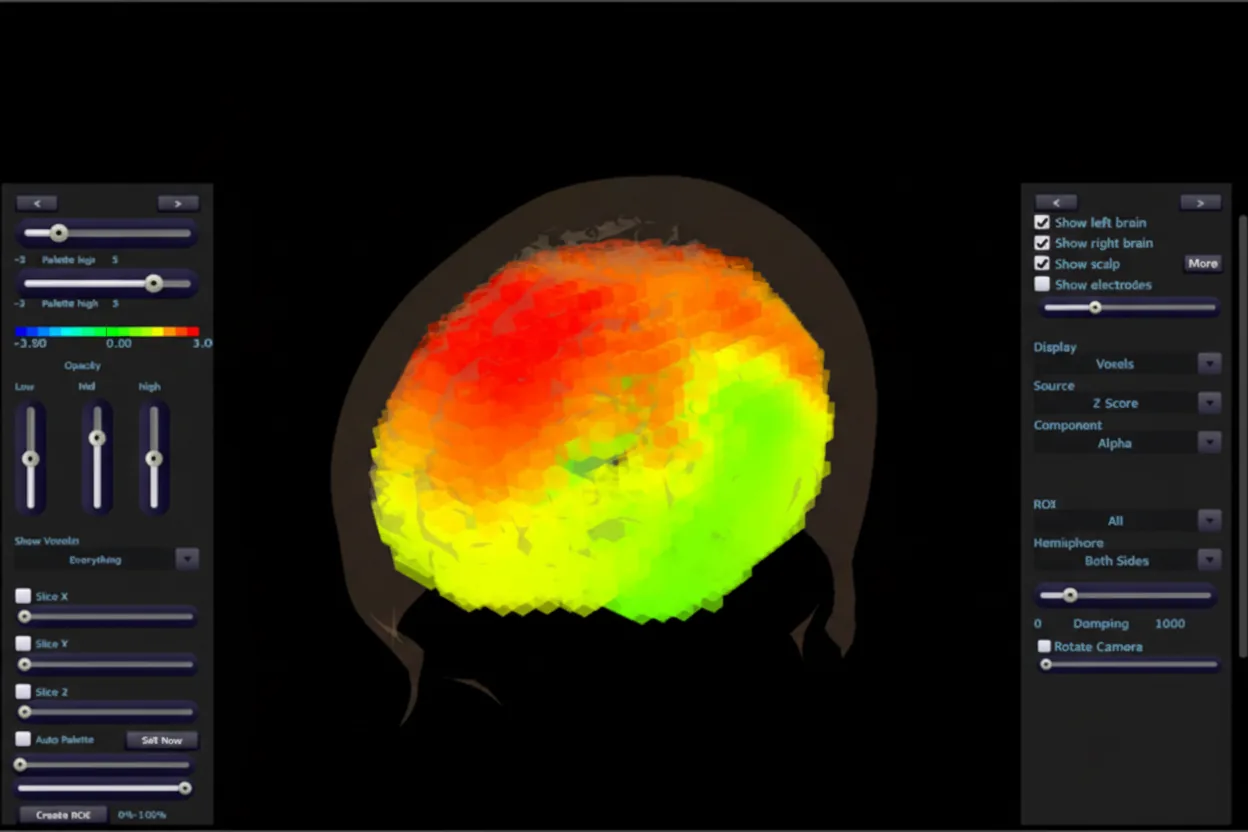Click the left panel's next arrow button
The height and width of the screenshot is (832, 1248).
(178, 203)
